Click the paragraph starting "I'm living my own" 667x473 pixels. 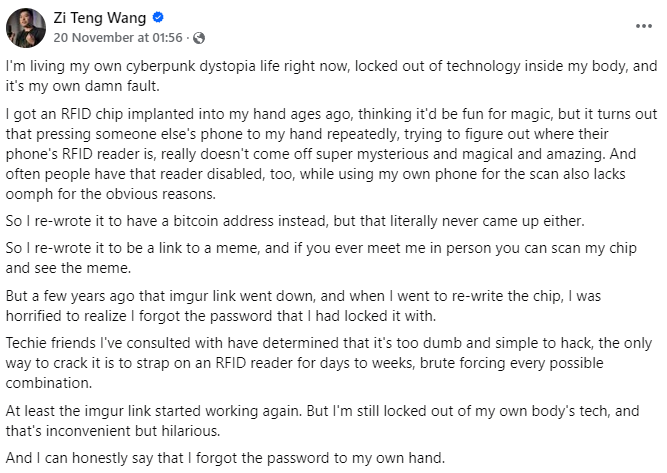click(330, 76)
